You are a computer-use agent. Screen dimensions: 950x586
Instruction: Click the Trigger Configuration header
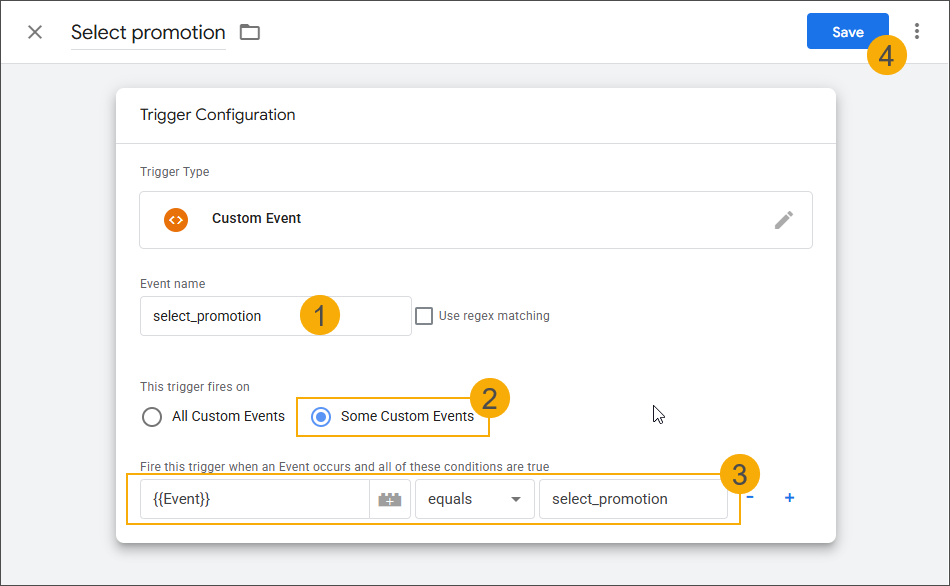217,114
